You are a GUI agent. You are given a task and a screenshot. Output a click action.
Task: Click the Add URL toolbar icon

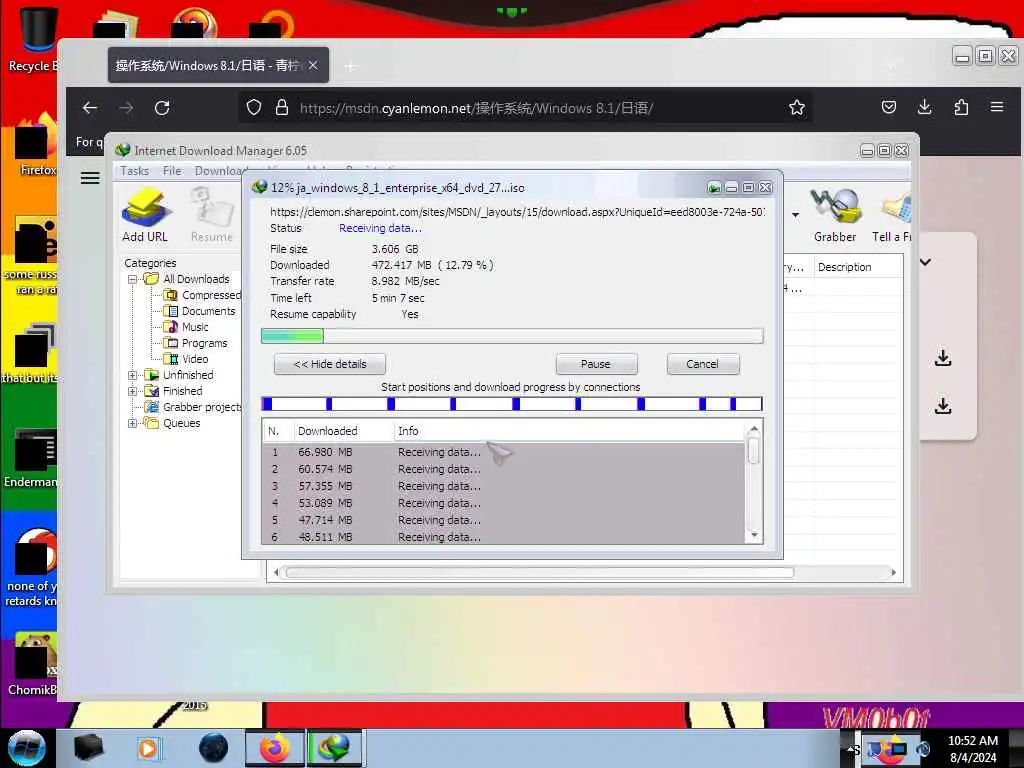(x=145, y=215)
